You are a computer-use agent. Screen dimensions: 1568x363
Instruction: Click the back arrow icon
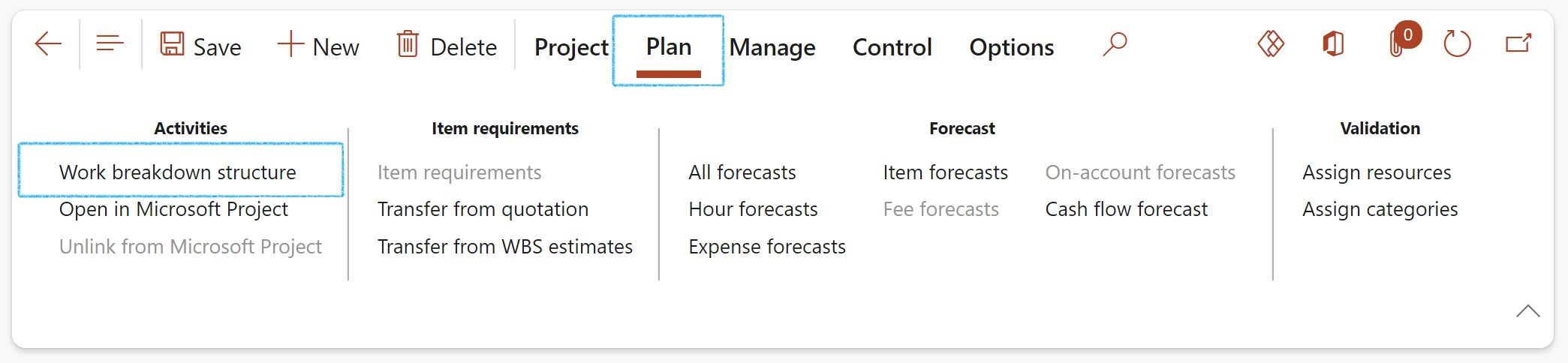48,44
